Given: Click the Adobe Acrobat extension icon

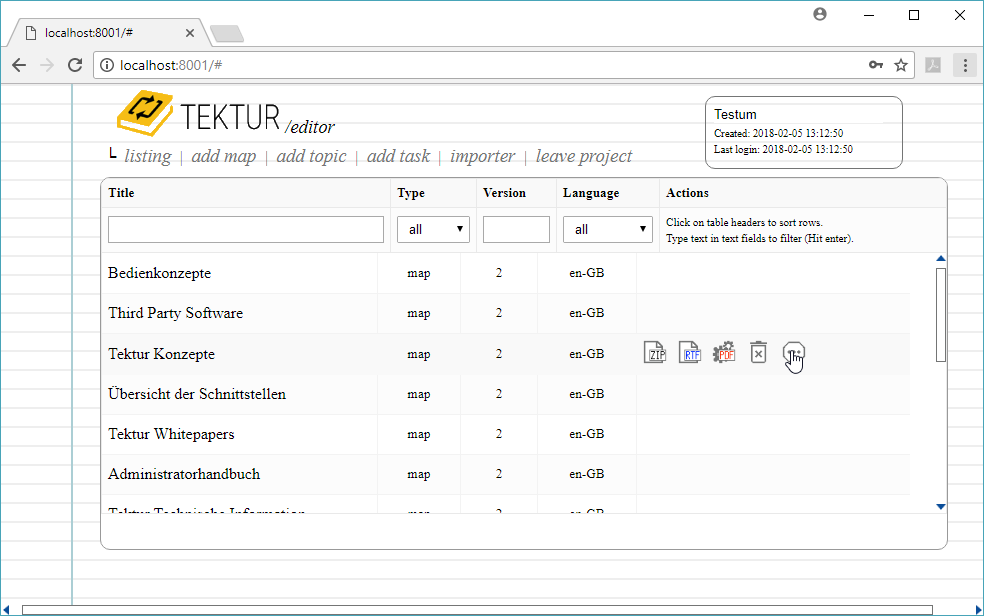Looking at the screenshot, I should [933, 65].
